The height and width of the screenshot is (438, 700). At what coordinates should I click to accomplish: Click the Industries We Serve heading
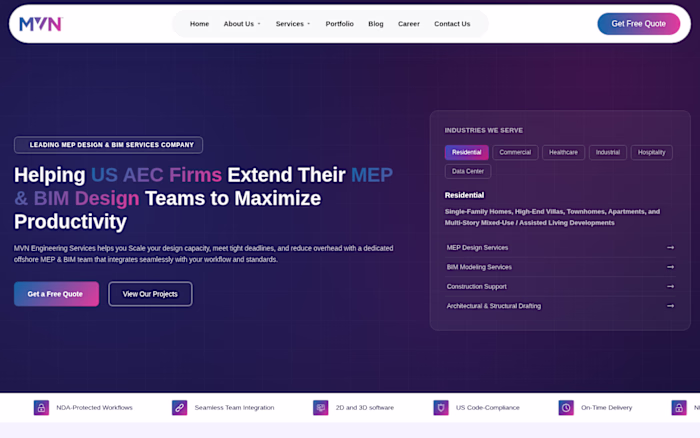coord(483,130)
